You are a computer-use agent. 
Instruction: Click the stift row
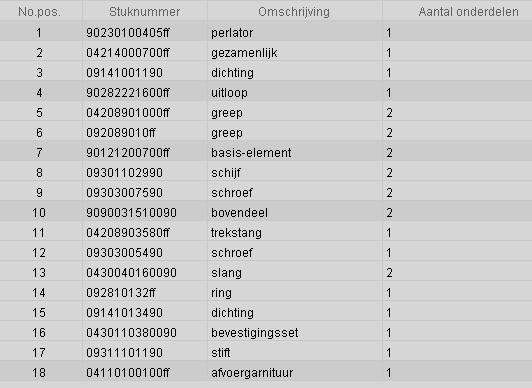pyautogui.click(x=266, y=353)
